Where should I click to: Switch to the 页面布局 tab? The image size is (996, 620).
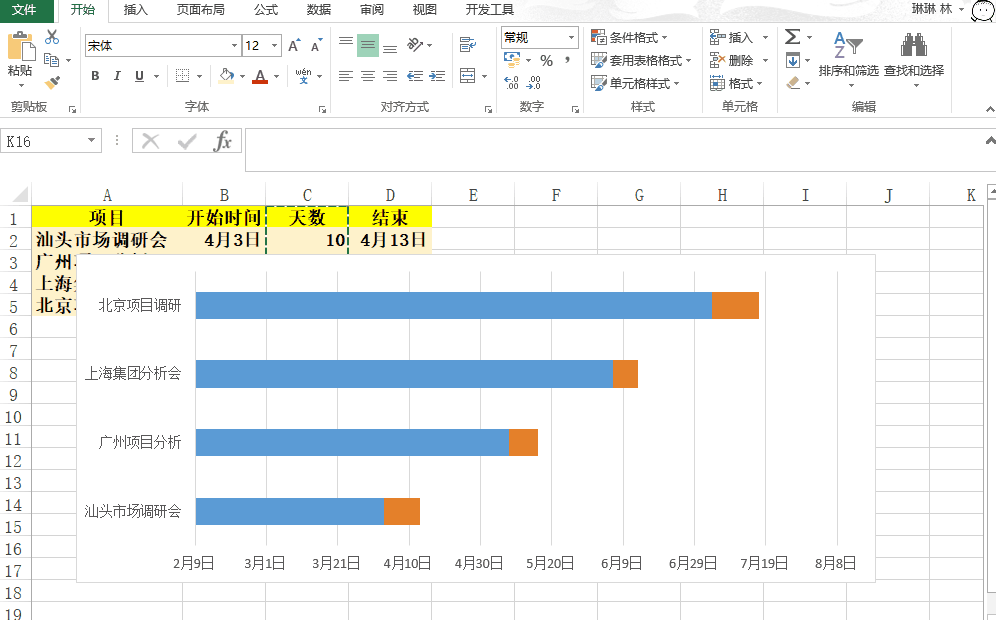201,10
